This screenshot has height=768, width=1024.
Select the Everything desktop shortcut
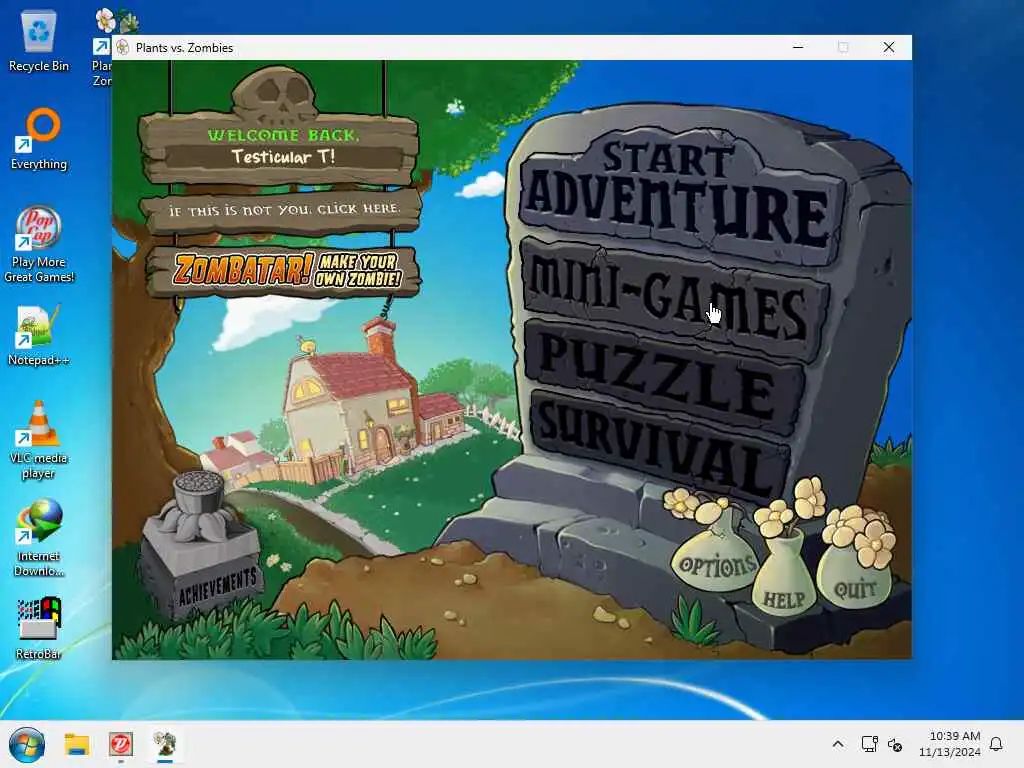click(x=39, y=140)
